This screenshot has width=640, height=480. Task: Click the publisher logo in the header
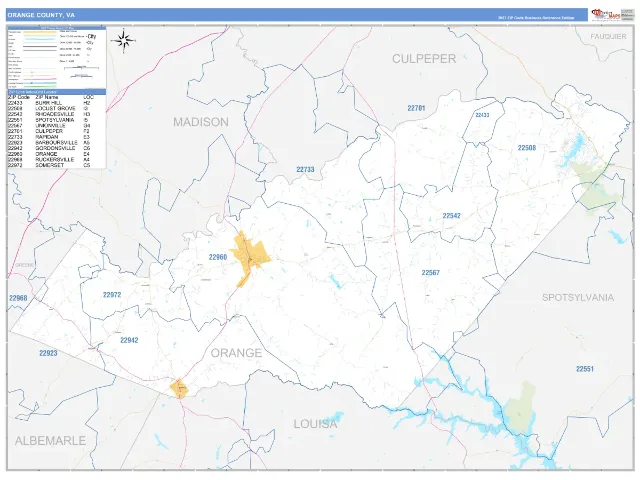pyautogui.click(x=606, y=15)
